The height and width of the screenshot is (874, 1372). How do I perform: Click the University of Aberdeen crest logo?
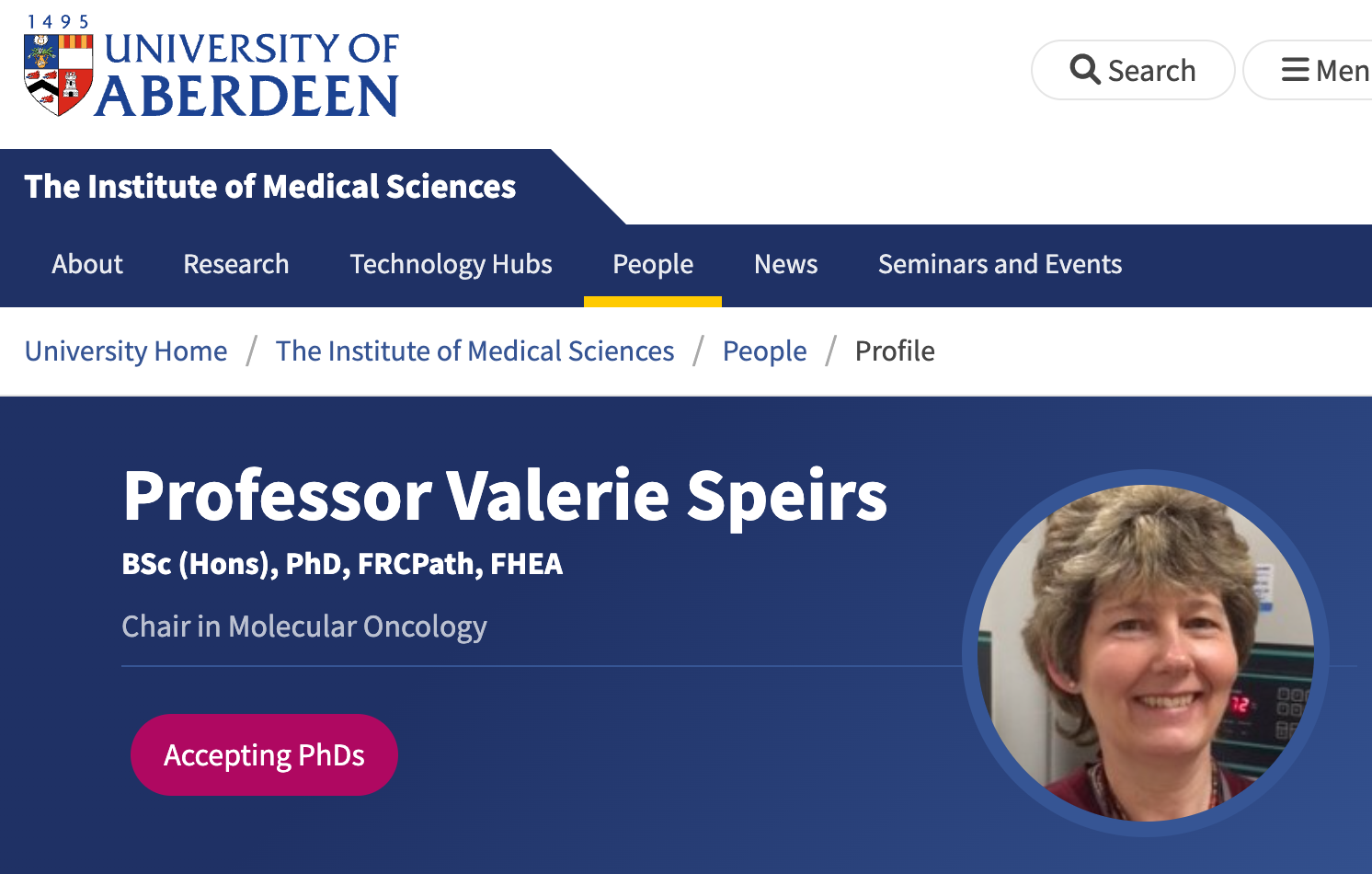(58, 75)
